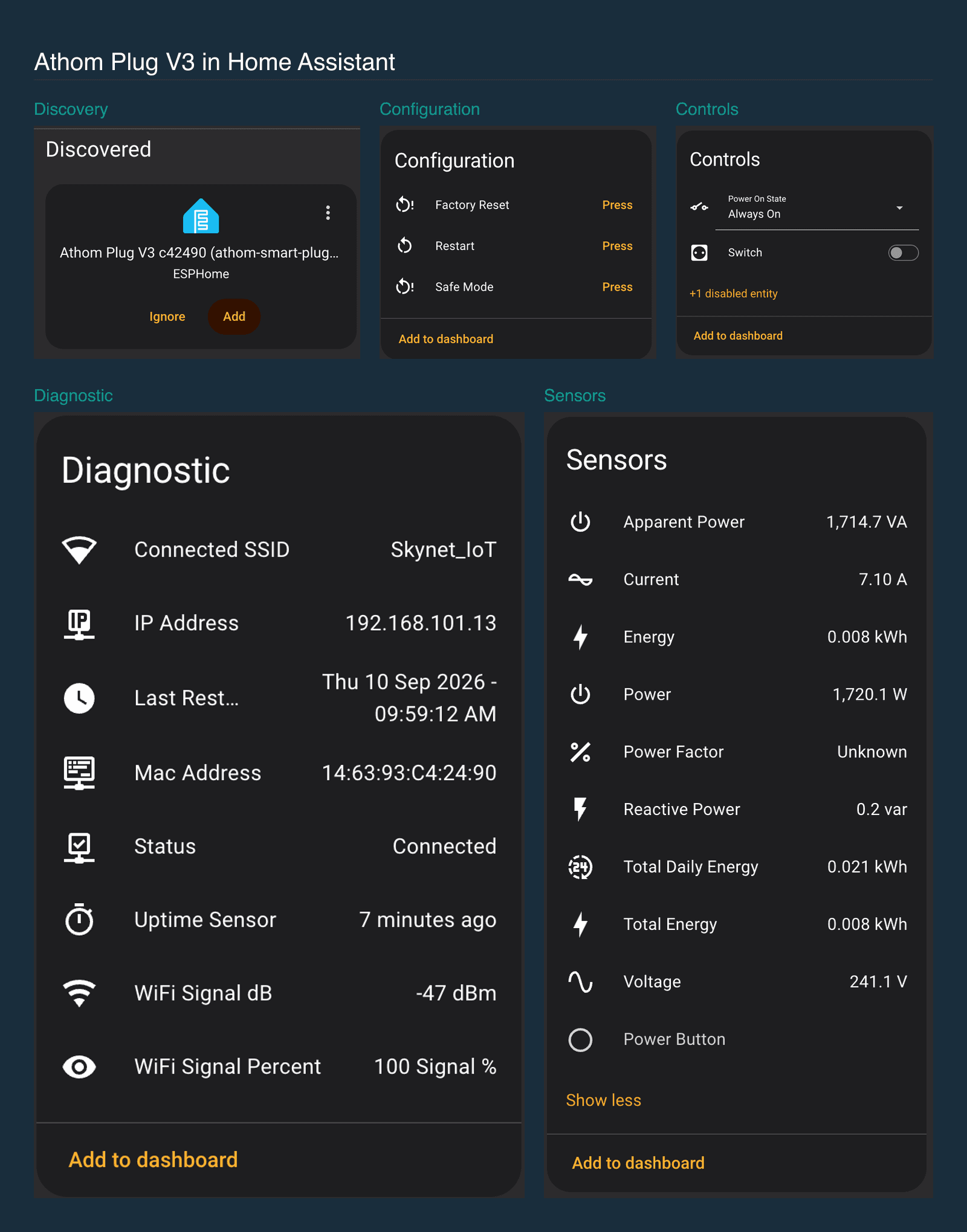Collapse sensors with Show less
Viewport: 967px width, 1232px height.
click(x=603, y=1100)
